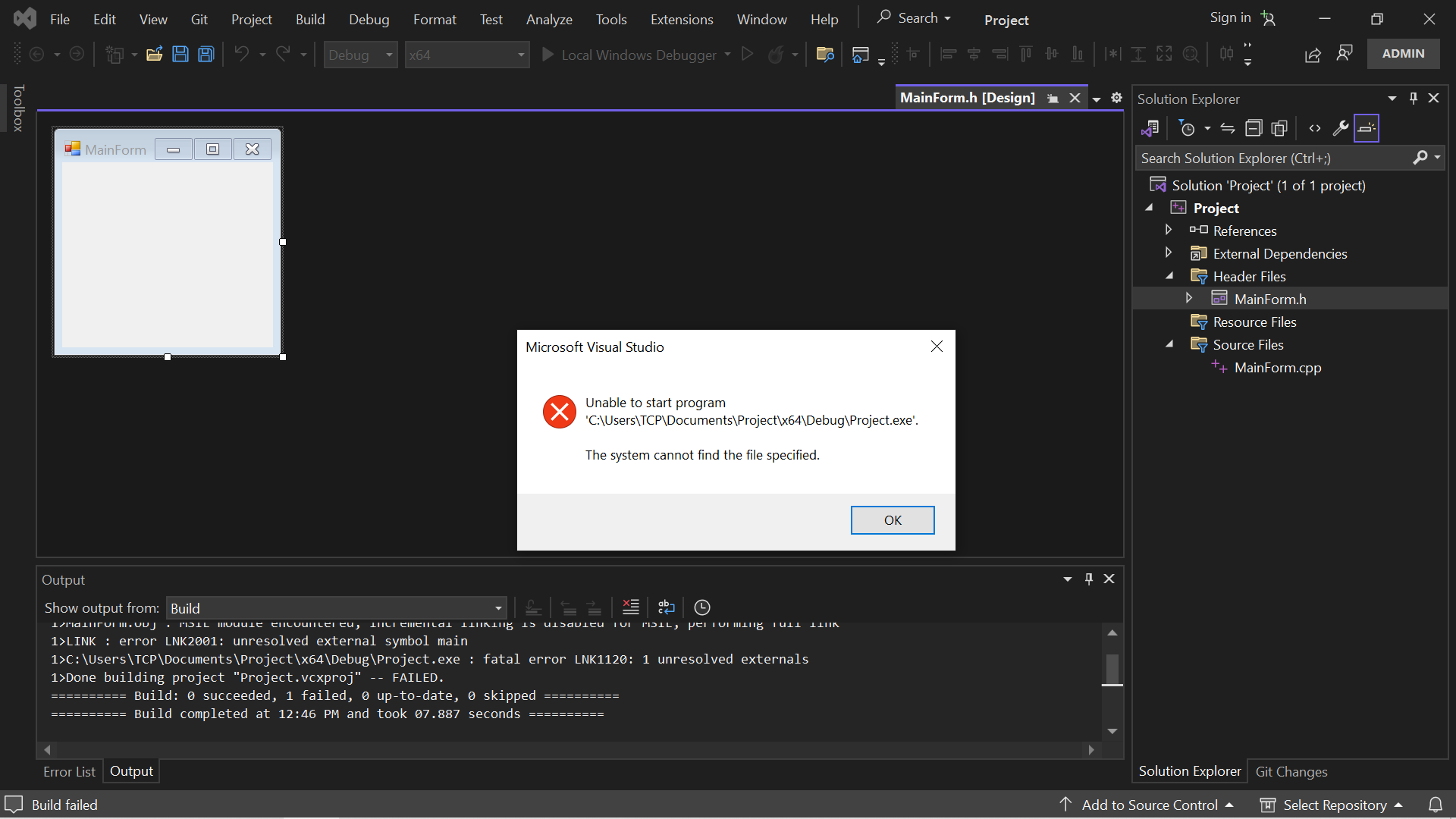Toggle auto-hide pin on Output window

1088,579
